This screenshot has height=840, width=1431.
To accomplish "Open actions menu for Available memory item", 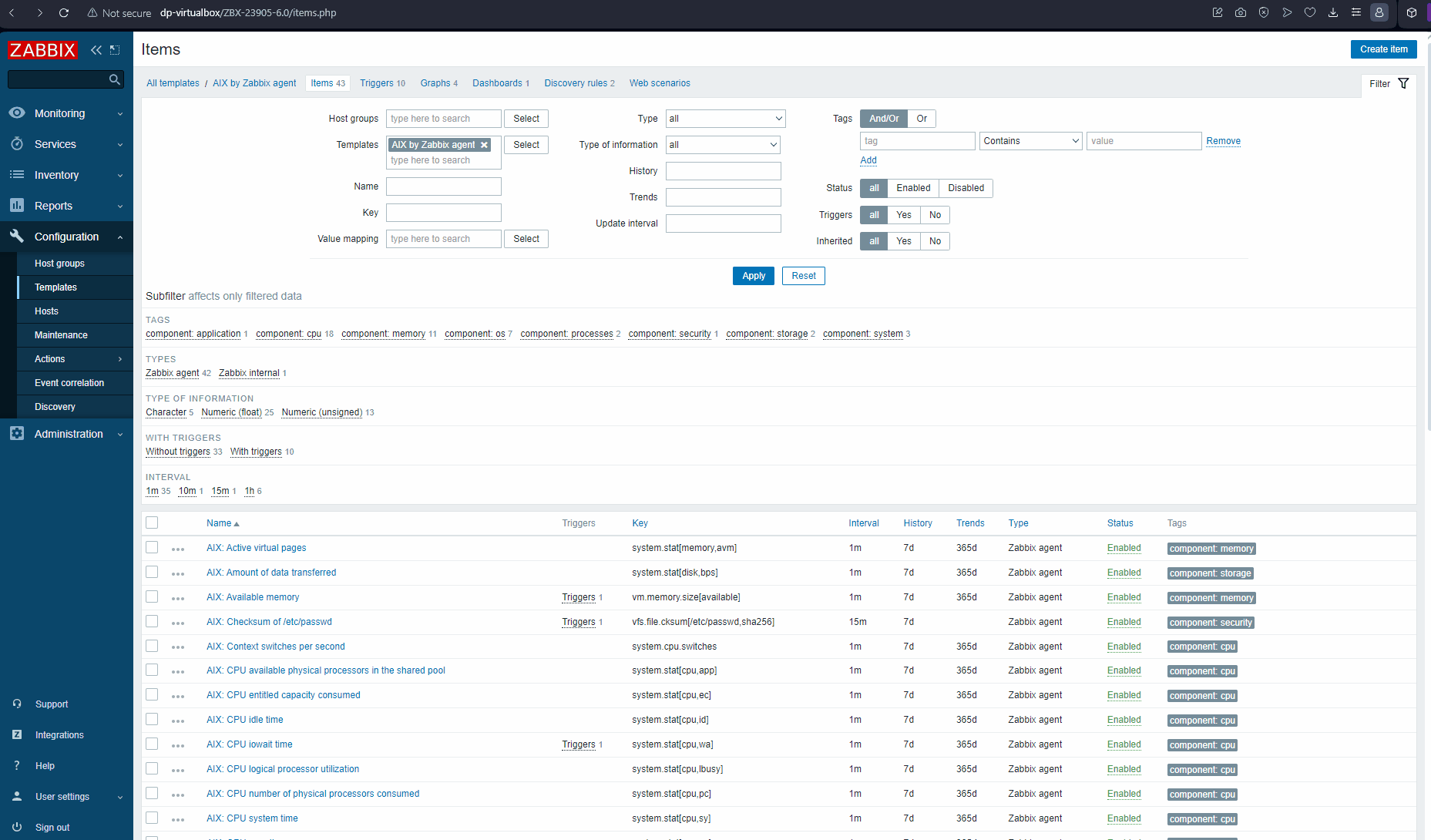I will [x=178, y=599].
